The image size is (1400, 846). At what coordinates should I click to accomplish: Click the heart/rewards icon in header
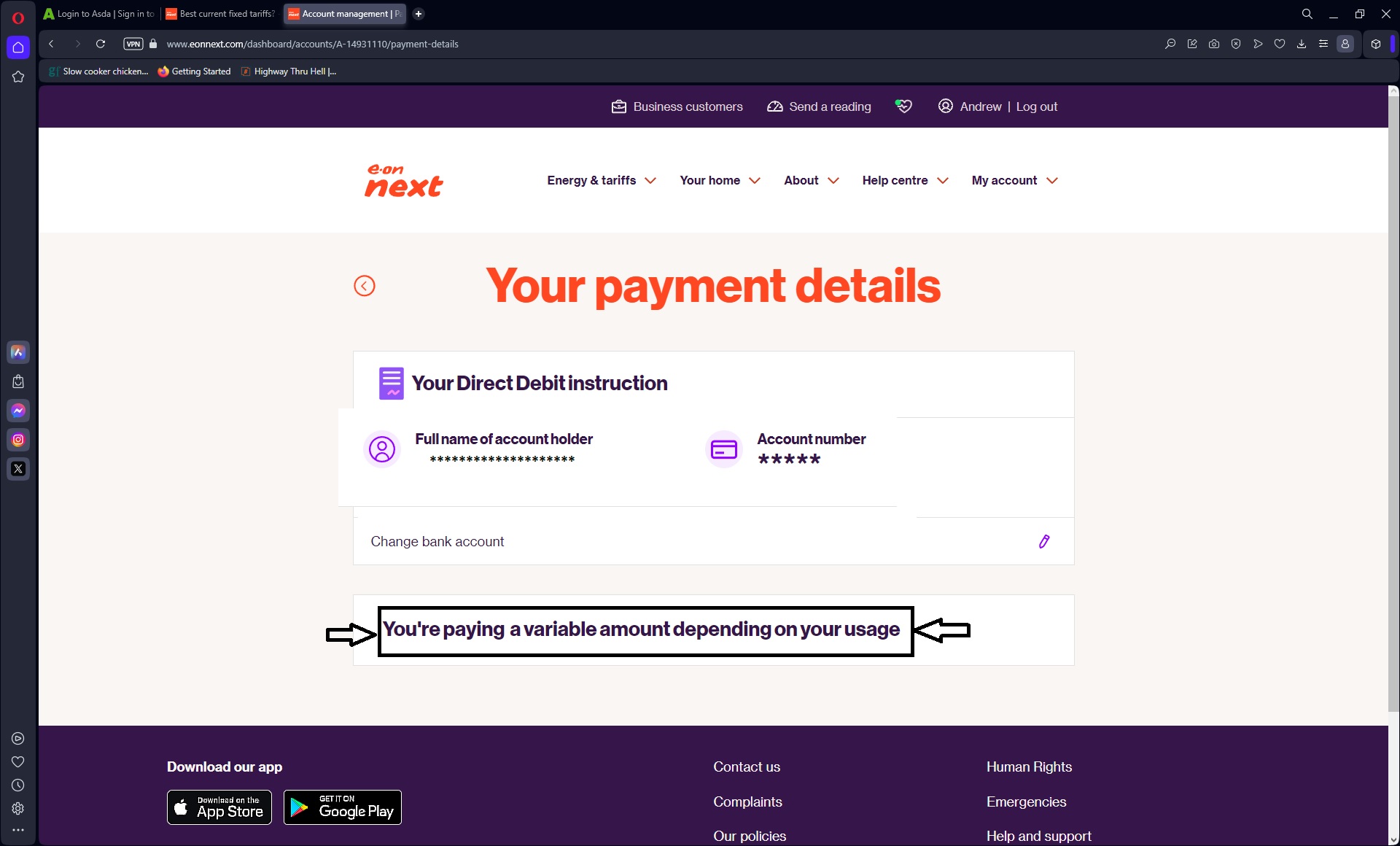[902, 106]
